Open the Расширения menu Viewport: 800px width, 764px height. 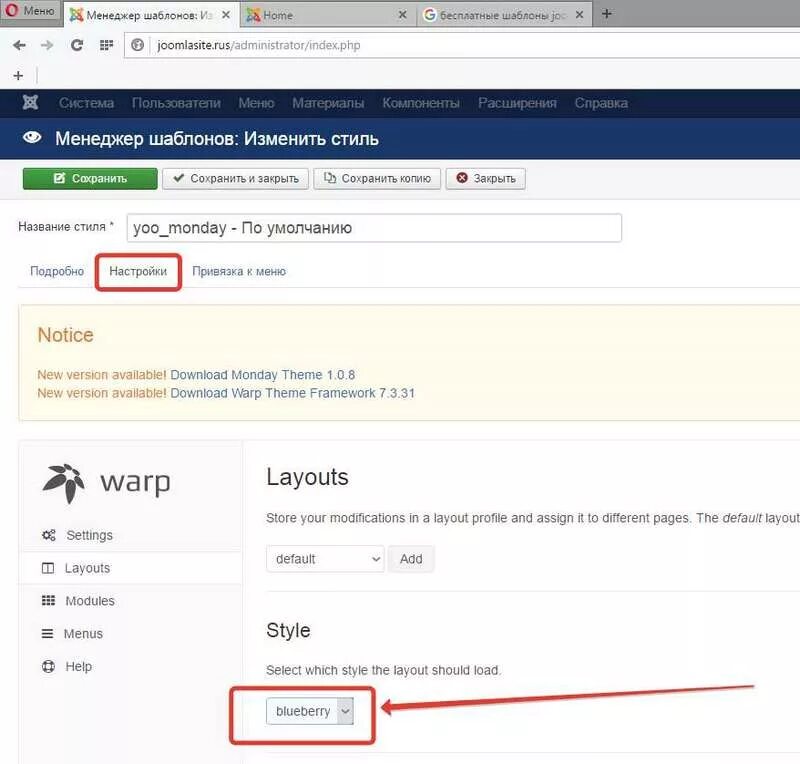pos(517,103)
